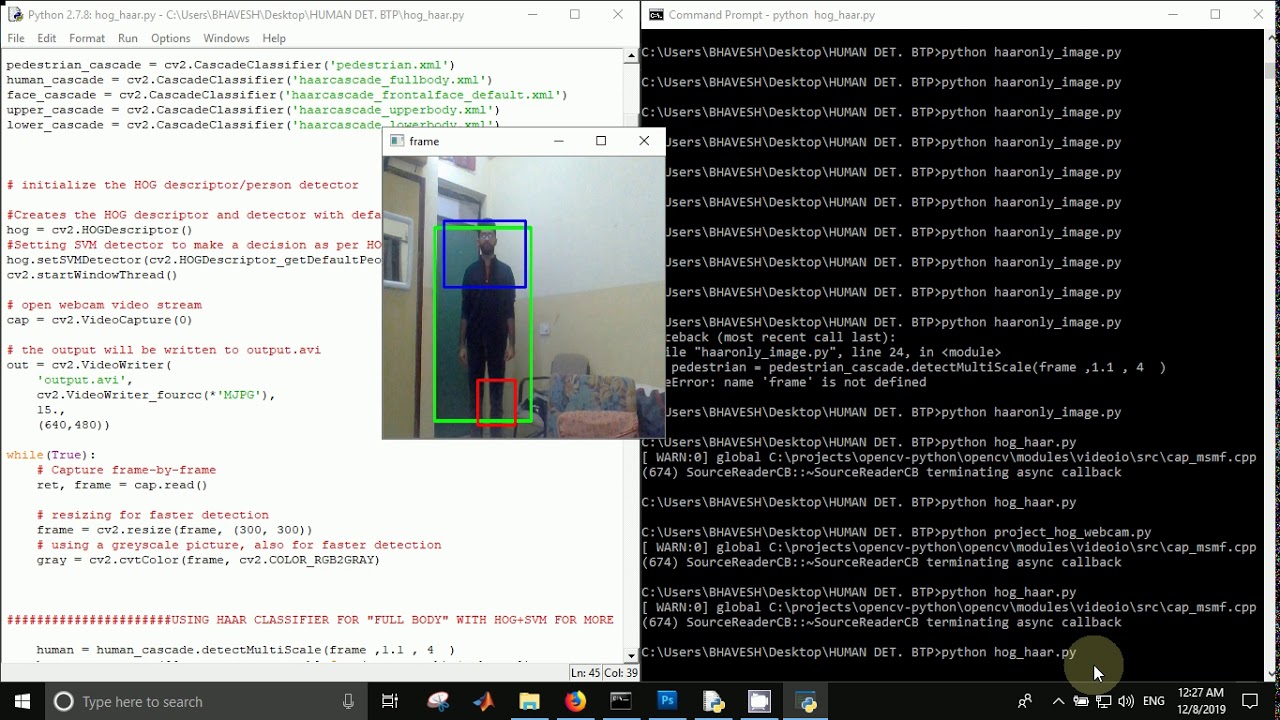This screenshot has height=720, width=1280.
Task: Click the Windows Start button
Action: pyautogui.click(x=22, y=701)
